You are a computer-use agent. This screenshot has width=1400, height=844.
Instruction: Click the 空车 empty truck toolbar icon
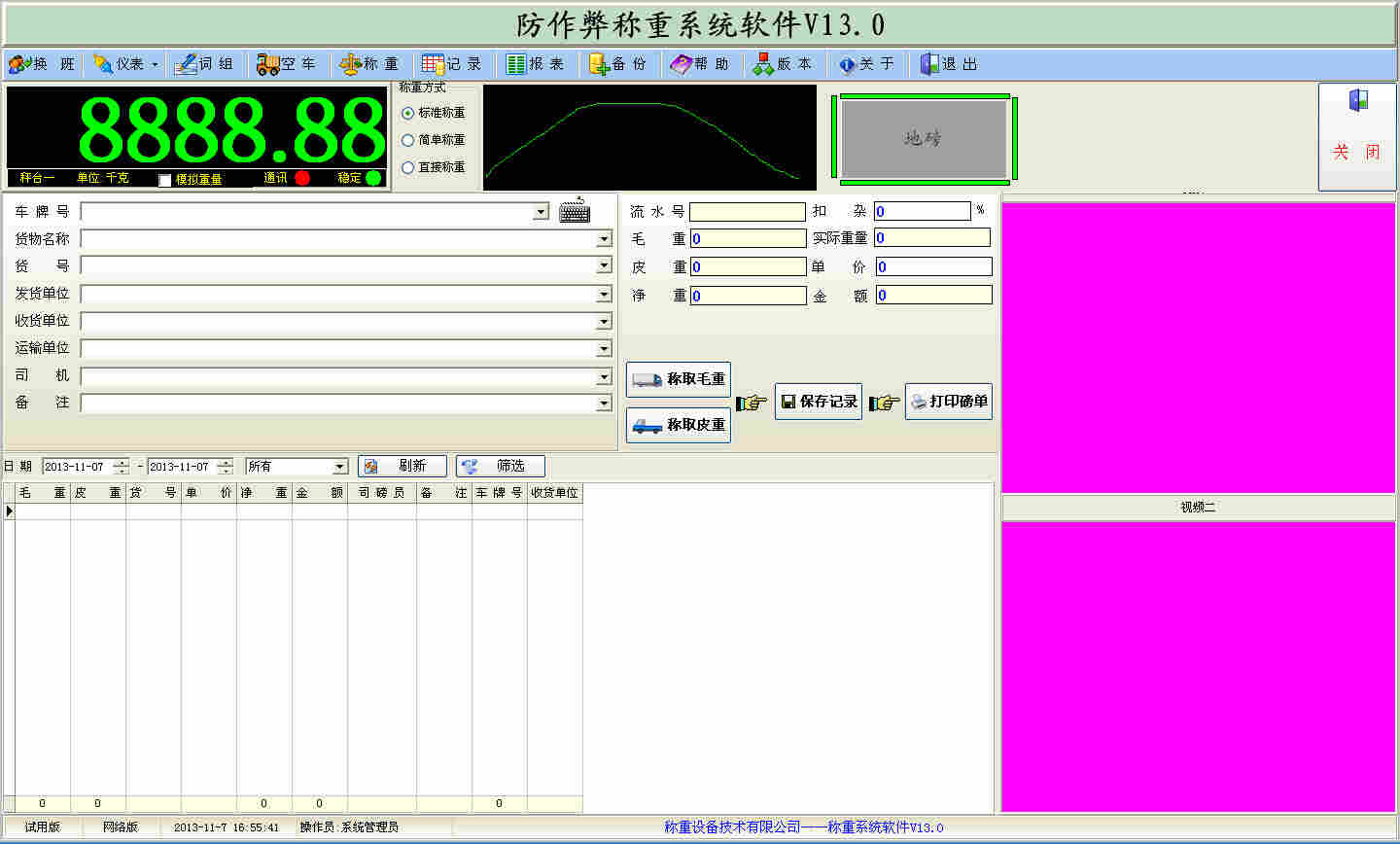(267, 64)
